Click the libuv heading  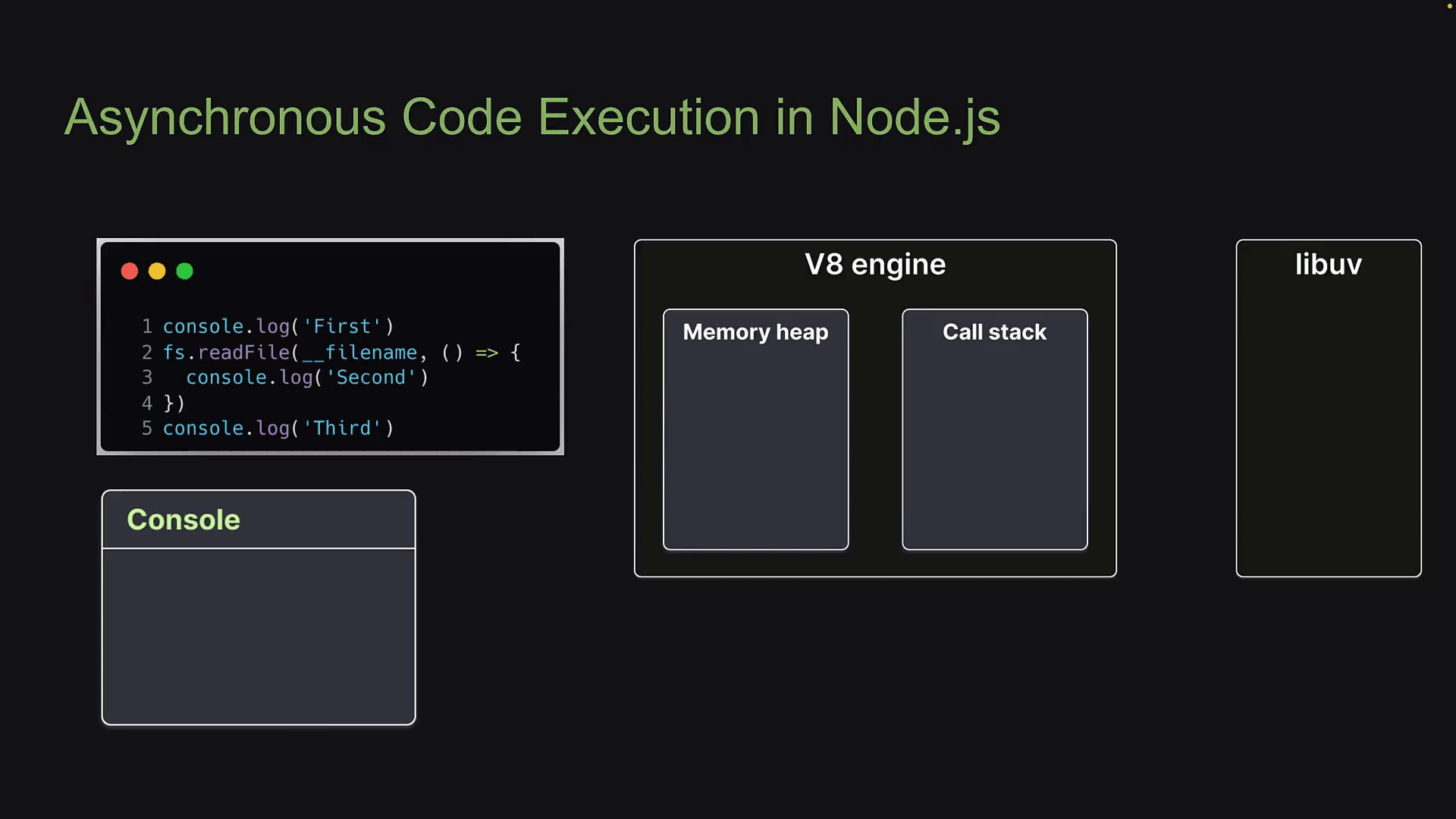(x=1328, y=265)
